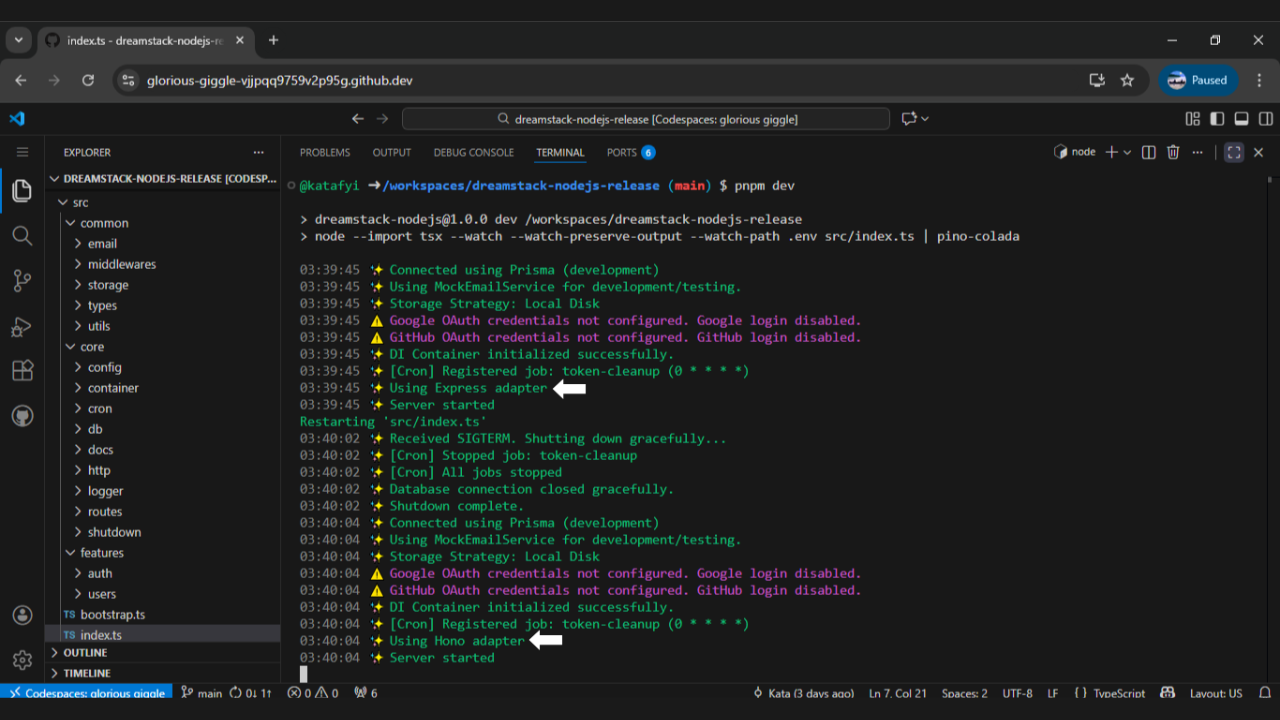Open the Extensions view icon
Viewport: 1280px width, 720px height.
click(22, 370)
